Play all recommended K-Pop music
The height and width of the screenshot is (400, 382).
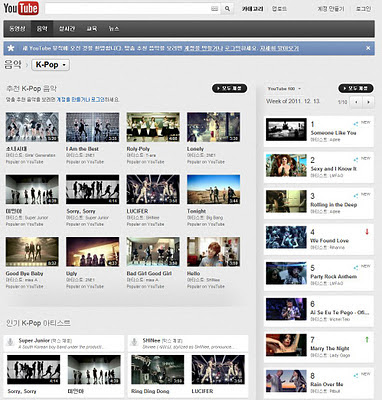pyautogui.click(x=229, y=88)
